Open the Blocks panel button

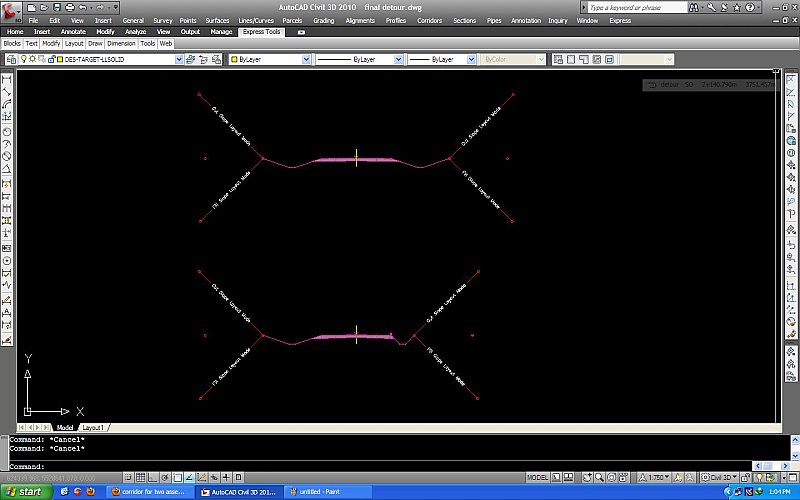(12, 43)
